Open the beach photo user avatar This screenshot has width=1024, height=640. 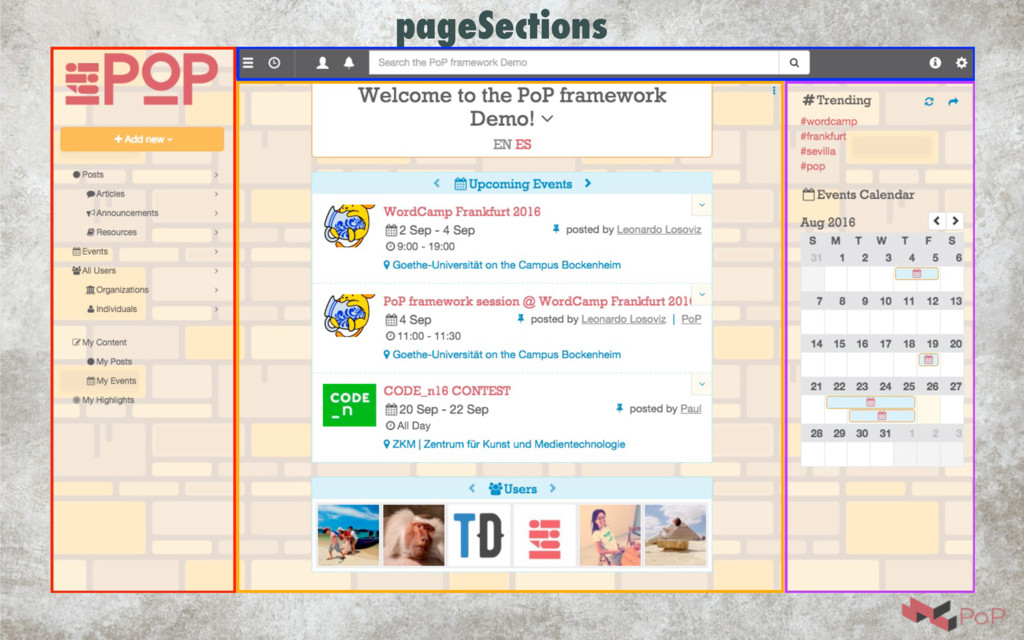point(348,535)
